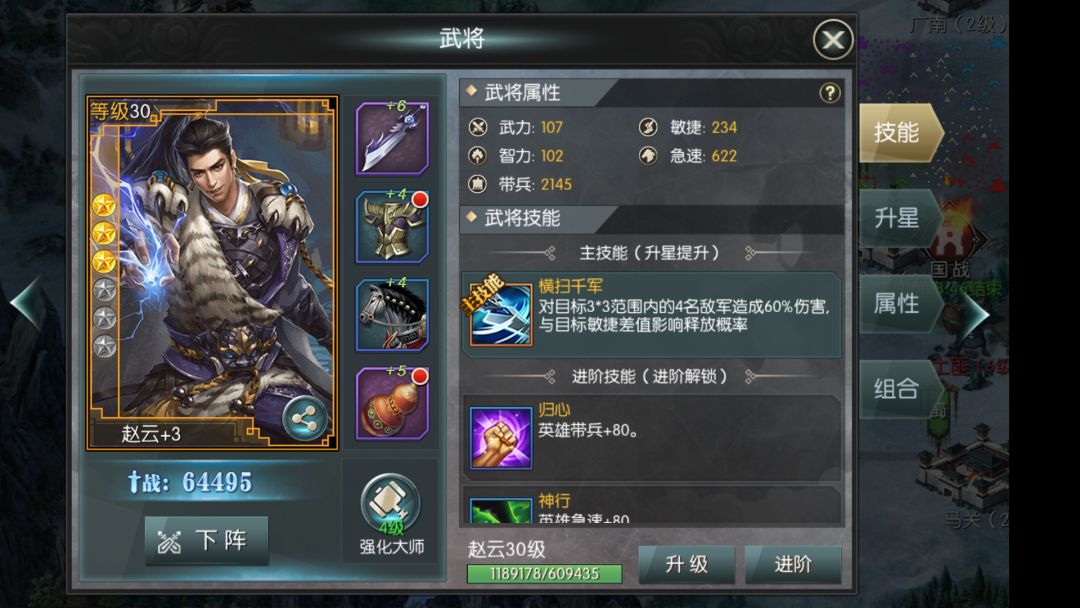
Task: Go to previous general with left arrow
Action: tap(26, 304)
